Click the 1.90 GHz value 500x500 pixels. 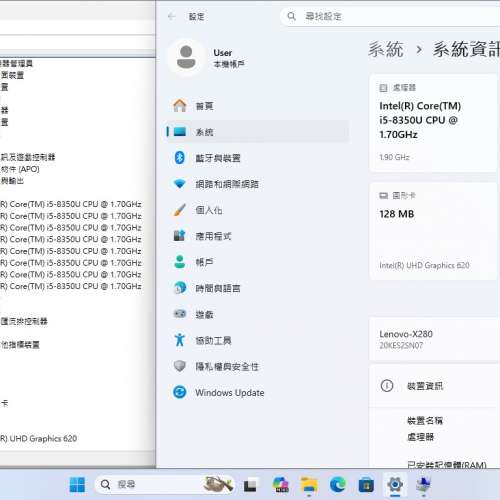(394, 157)
